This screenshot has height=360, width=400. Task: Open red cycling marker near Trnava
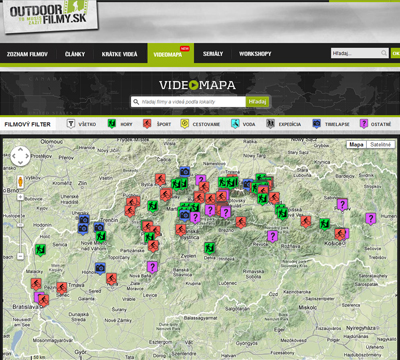tap(62, 288)
